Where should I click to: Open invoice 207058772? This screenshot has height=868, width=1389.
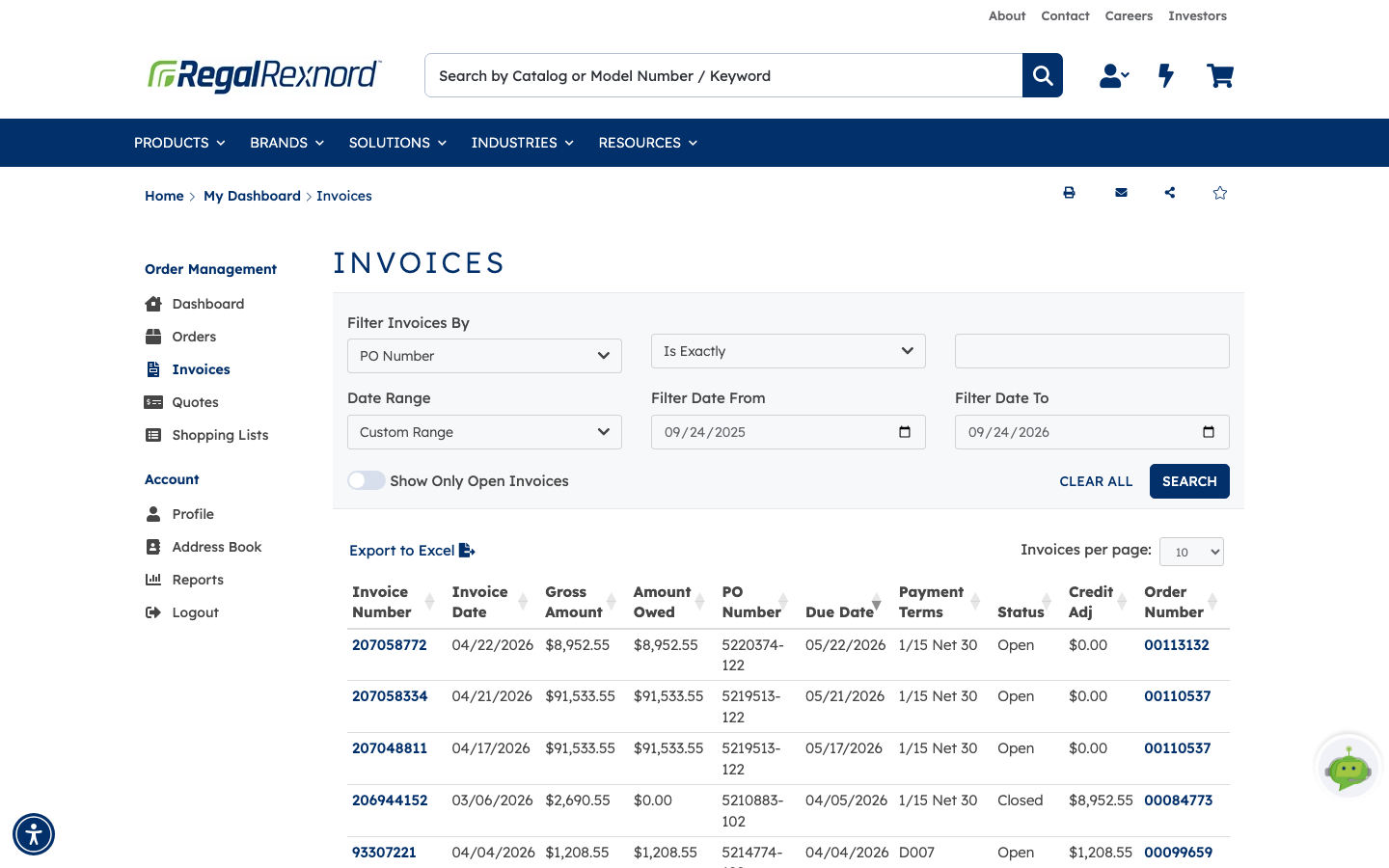click(x=390, y=645)
